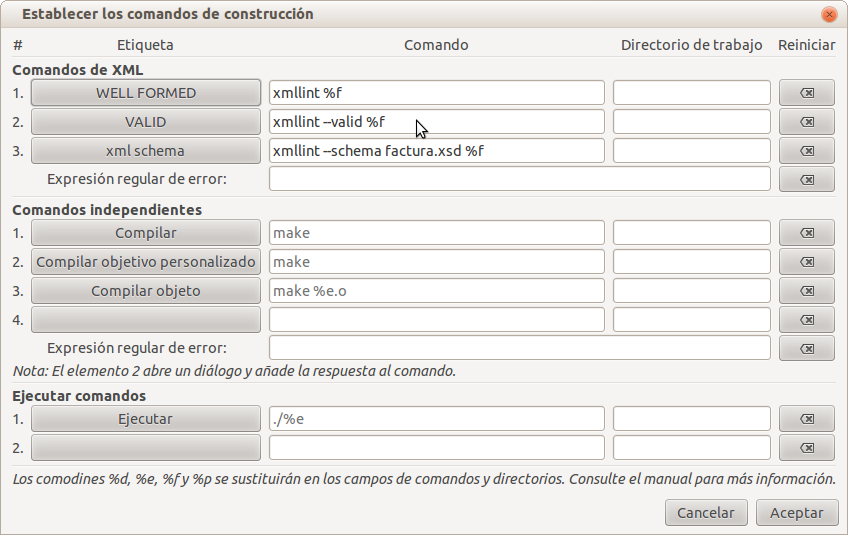The width and height of the screenshot is (848, 535).
Task: Reset the VALID command row
Action: click(806, 122)
